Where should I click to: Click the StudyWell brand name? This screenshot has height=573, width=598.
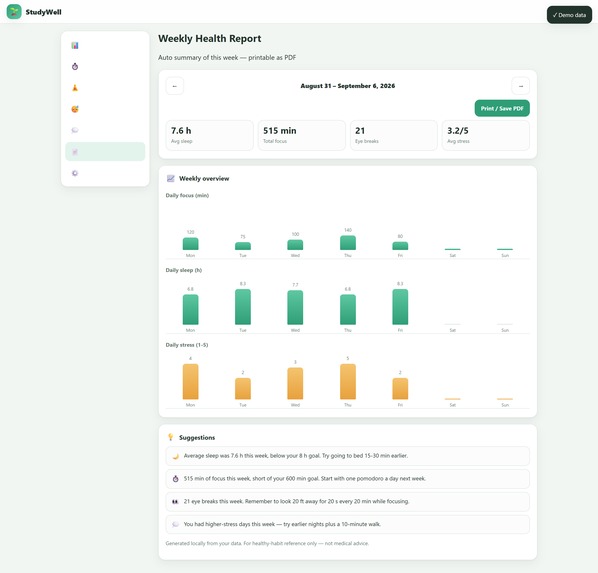(43, 12)
